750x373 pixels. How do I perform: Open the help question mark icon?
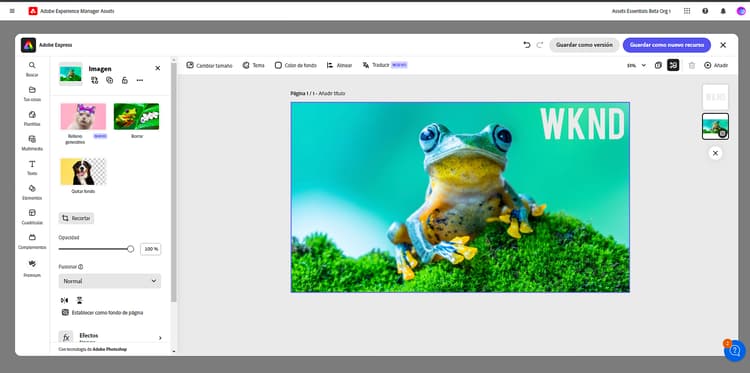705,11
